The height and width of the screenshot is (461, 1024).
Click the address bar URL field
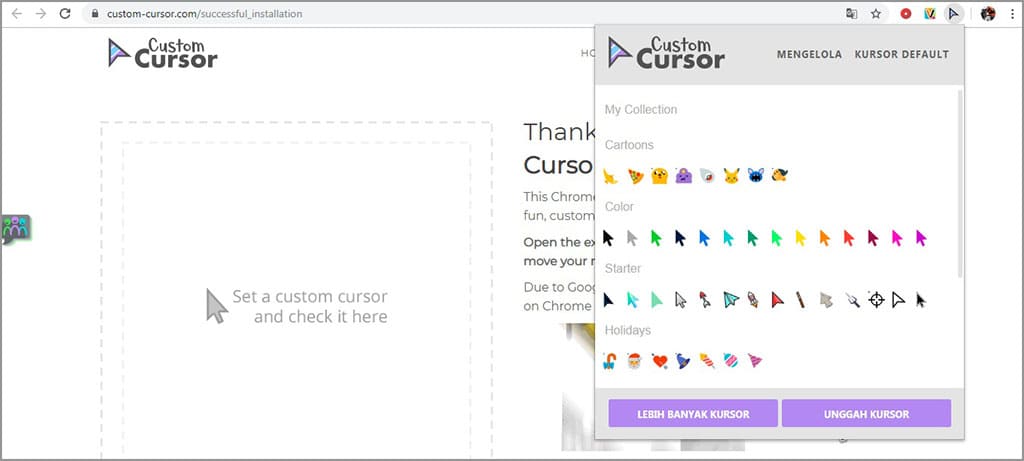(400, 14)
